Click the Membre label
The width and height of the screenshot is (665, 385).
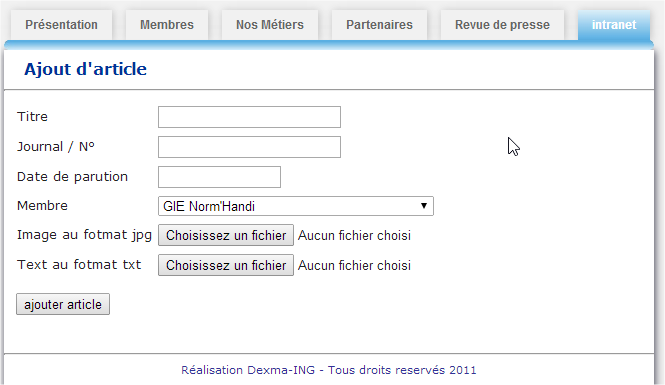click(42, 206)
